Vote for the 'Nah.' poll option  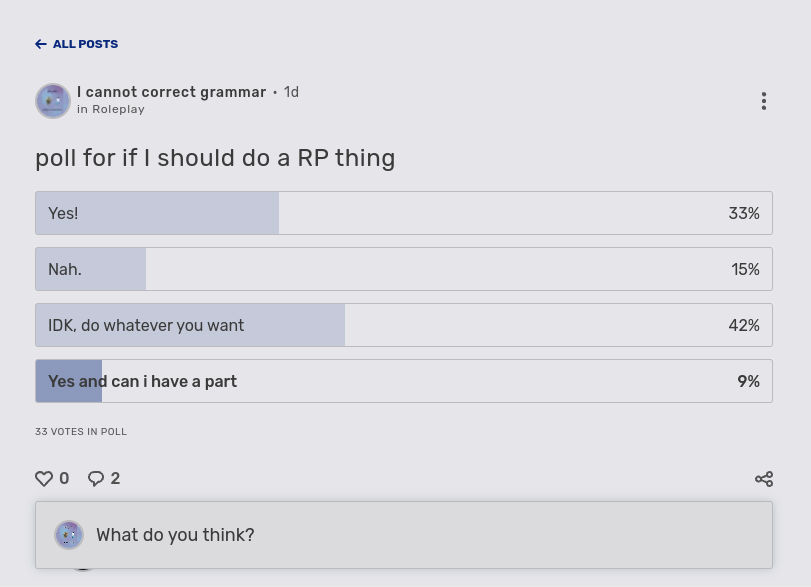coord(403,269)
